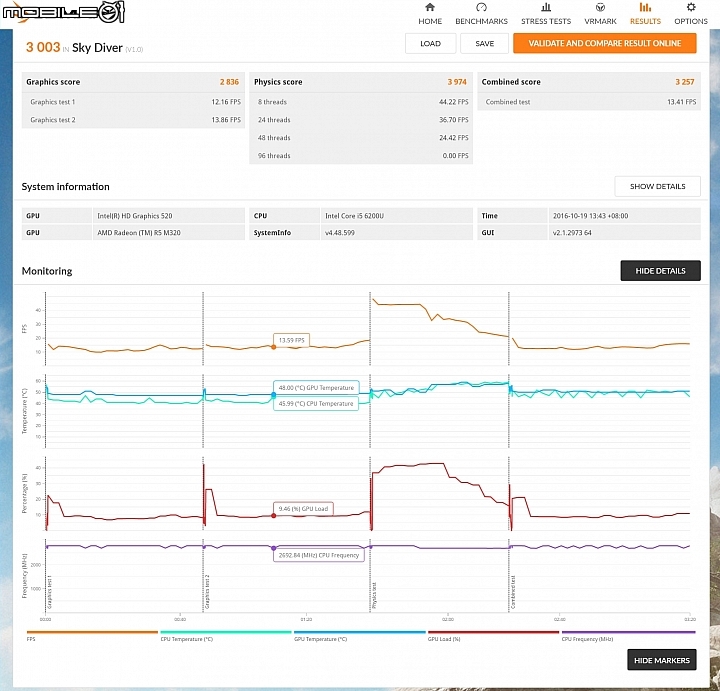Viewport: 720px width, 691px height.
Task: Click the SAVE button
Action: point(484,43)
